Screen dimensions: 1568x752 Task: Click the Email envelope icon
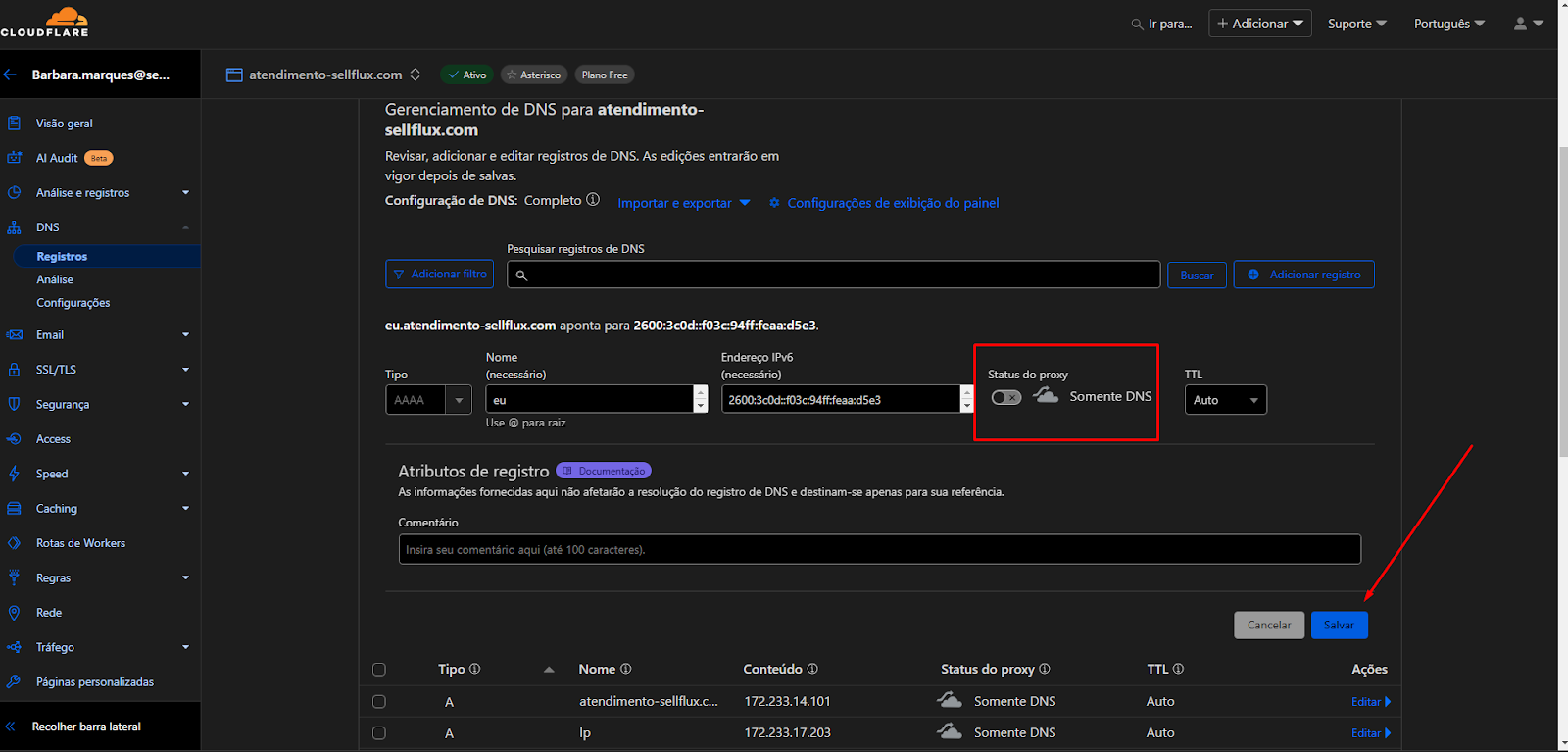14,335
